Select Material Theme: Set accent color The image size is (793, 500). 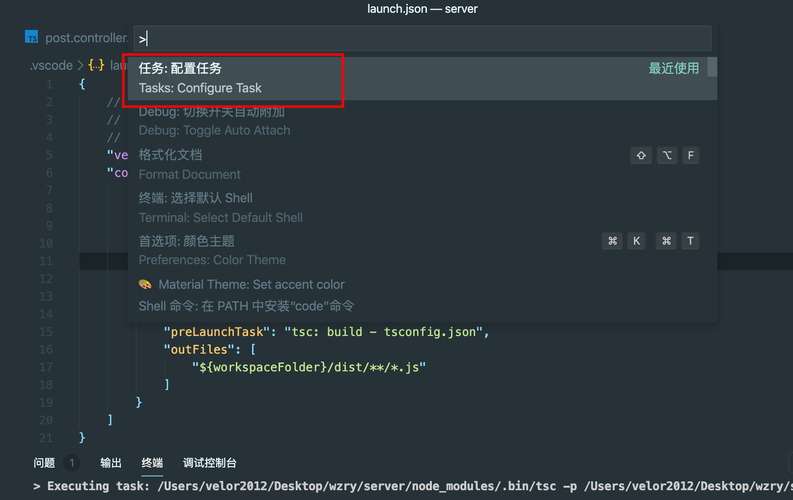coord(422,284)
